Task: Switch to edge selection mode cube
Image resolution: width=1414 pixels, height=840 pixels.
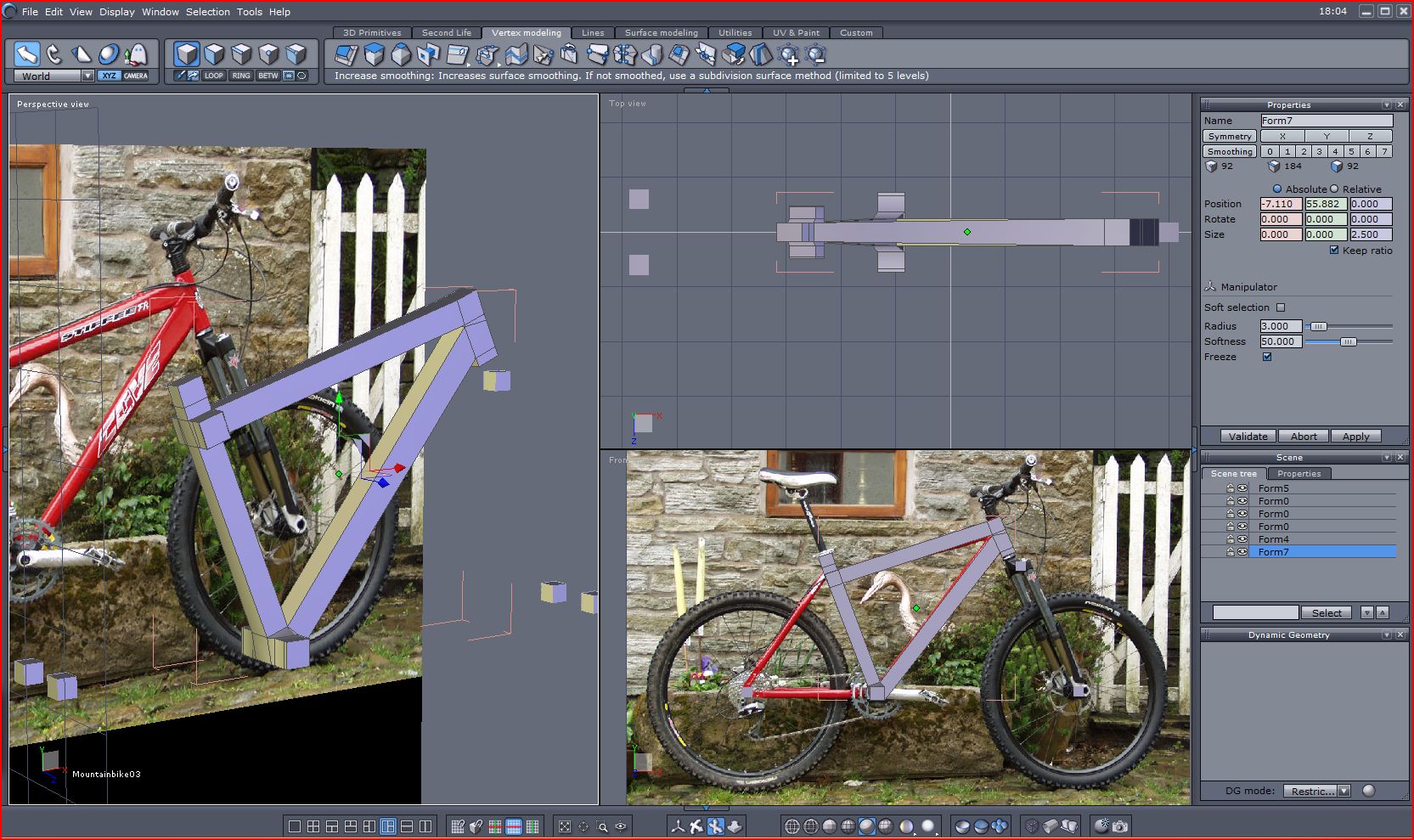Action: (x=241, y=54)
